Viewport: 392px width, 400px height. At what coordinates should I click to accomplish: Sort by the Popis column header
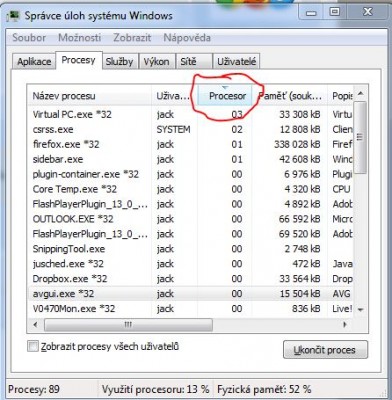pyautogui.click(x=340, y=96)
